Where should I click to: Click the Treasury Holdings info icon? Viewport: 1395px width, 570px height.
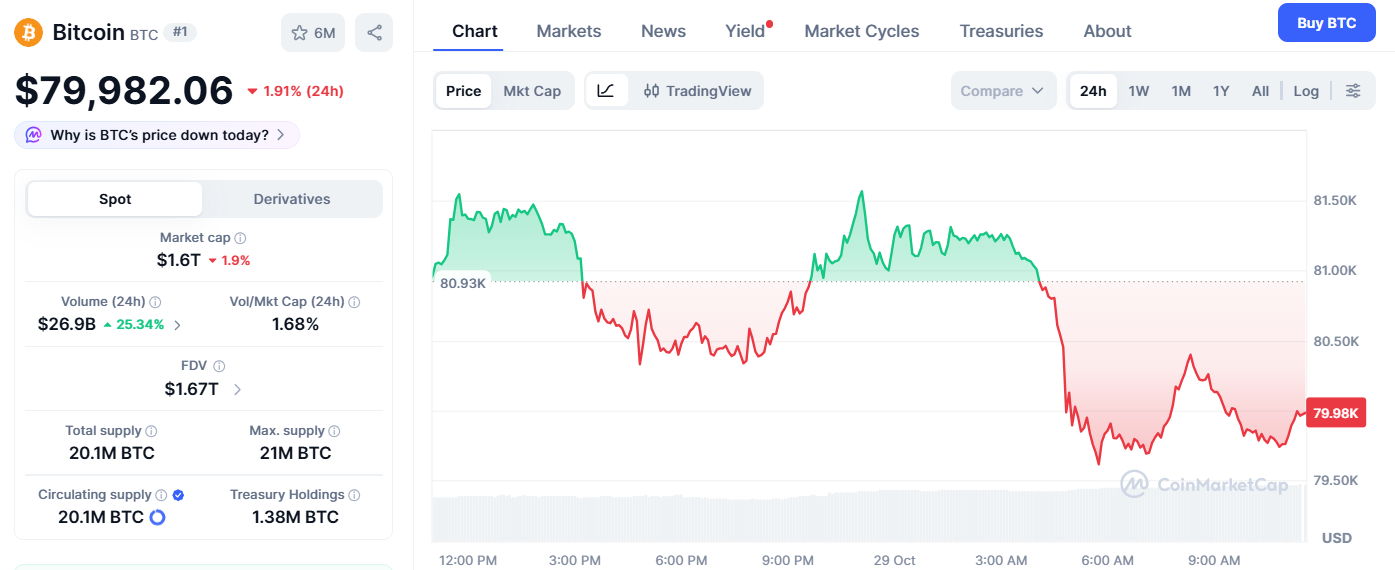[x=354, y=495]
